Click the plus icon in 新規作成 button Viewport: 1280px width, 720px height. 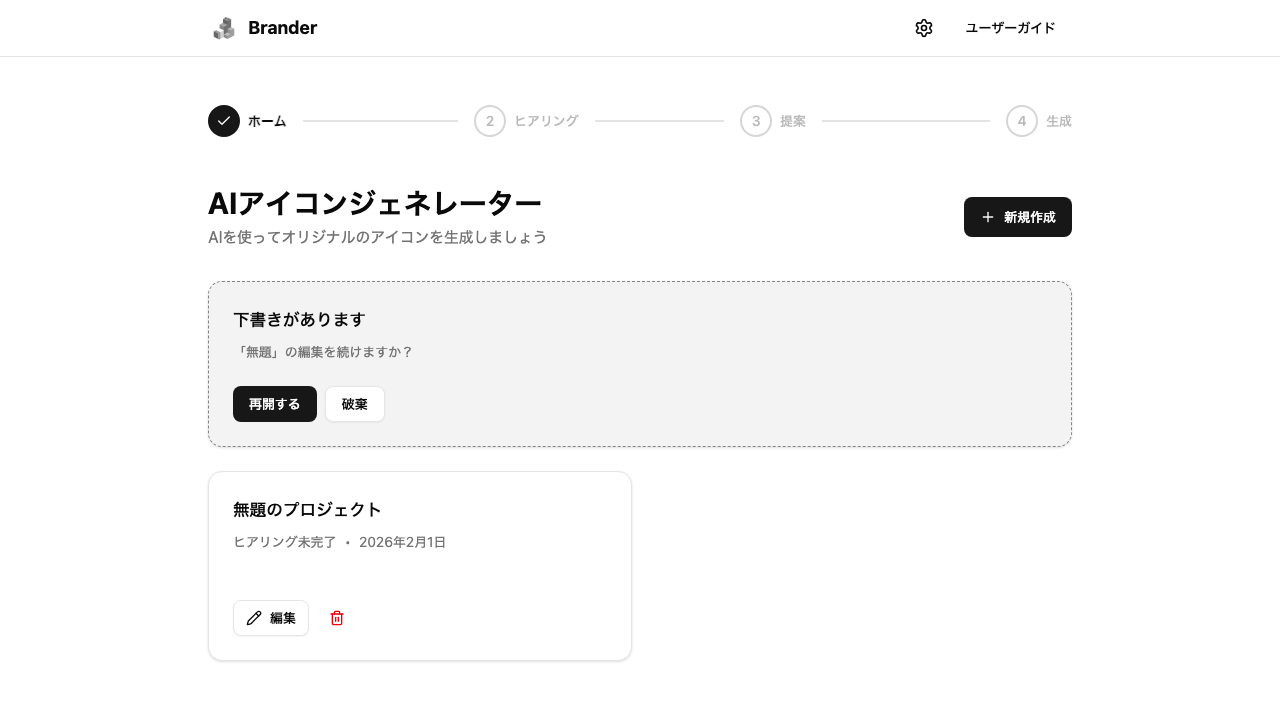988,217
